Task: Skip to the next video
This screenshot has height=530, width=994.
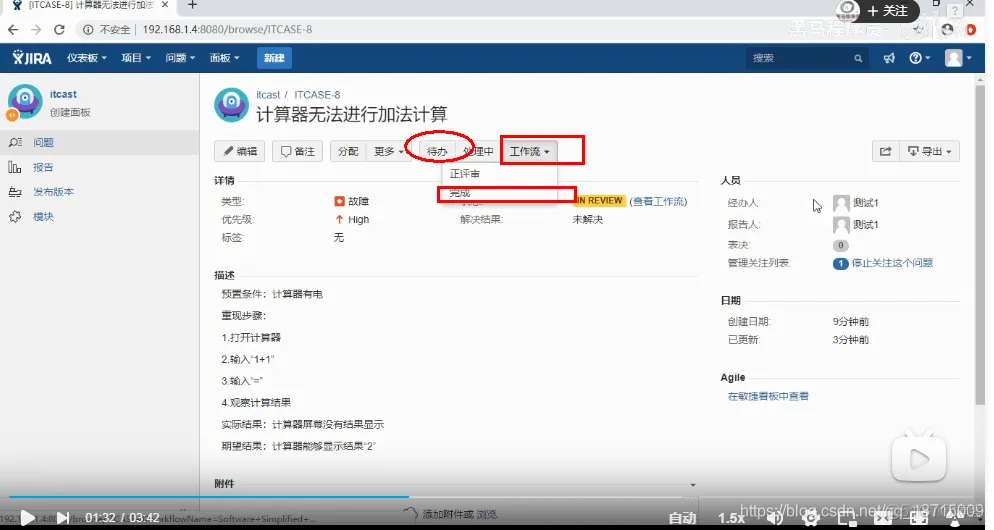Action: click(63, 518)
